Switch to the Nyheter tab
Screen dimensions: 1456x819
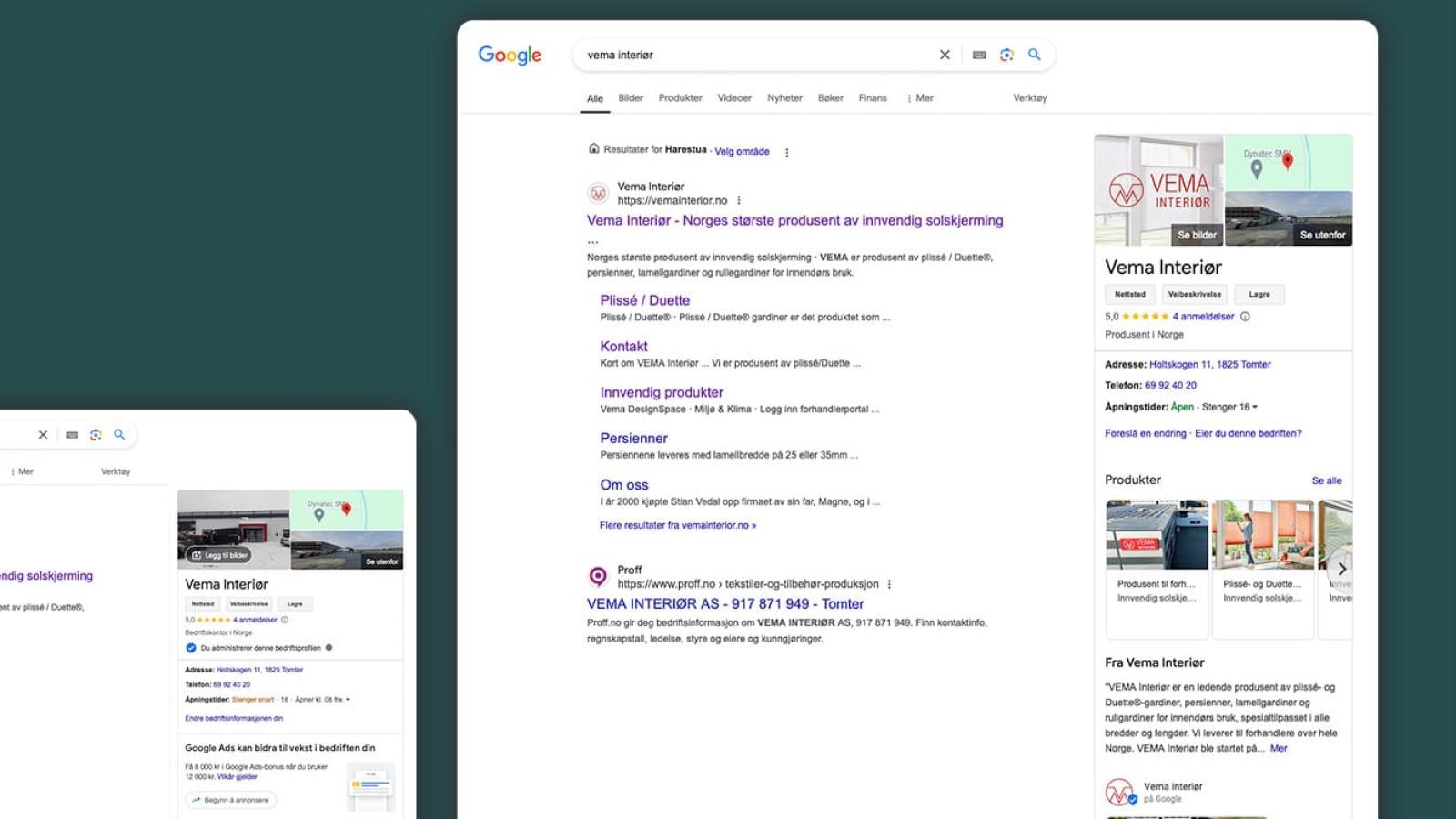click(784, 98)
